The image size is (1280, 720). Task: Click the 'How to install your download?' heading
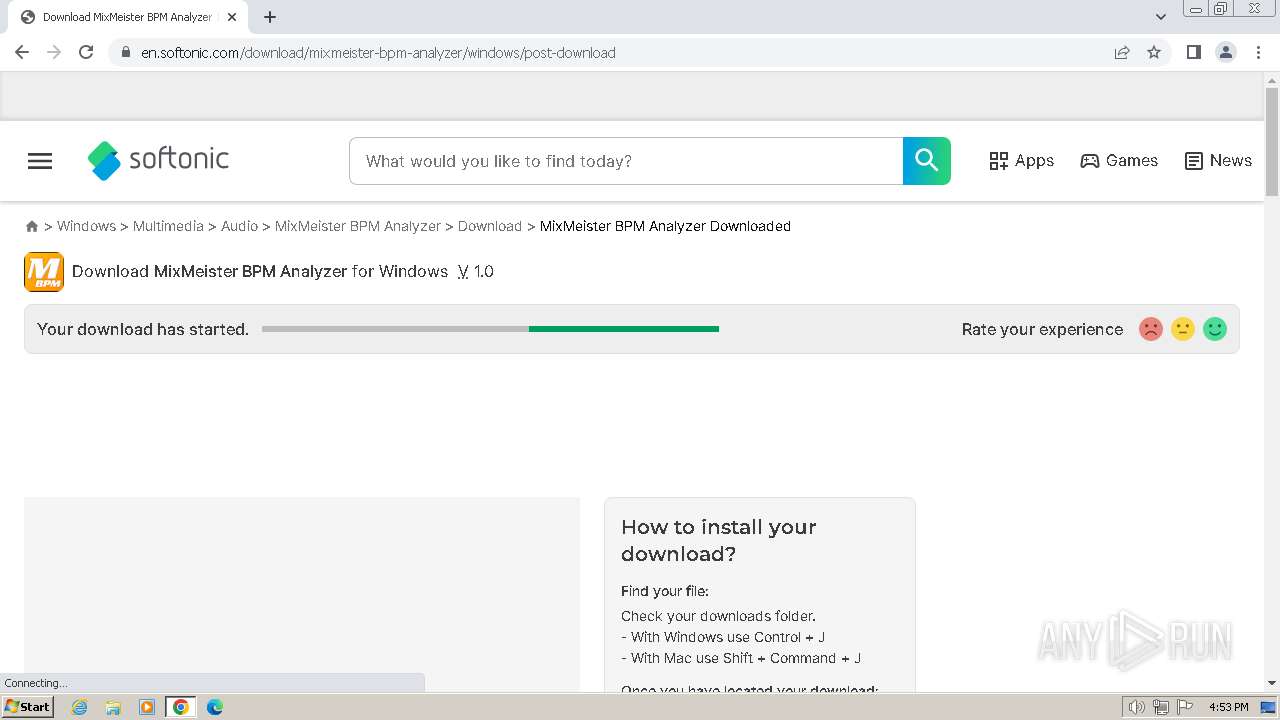719,540
